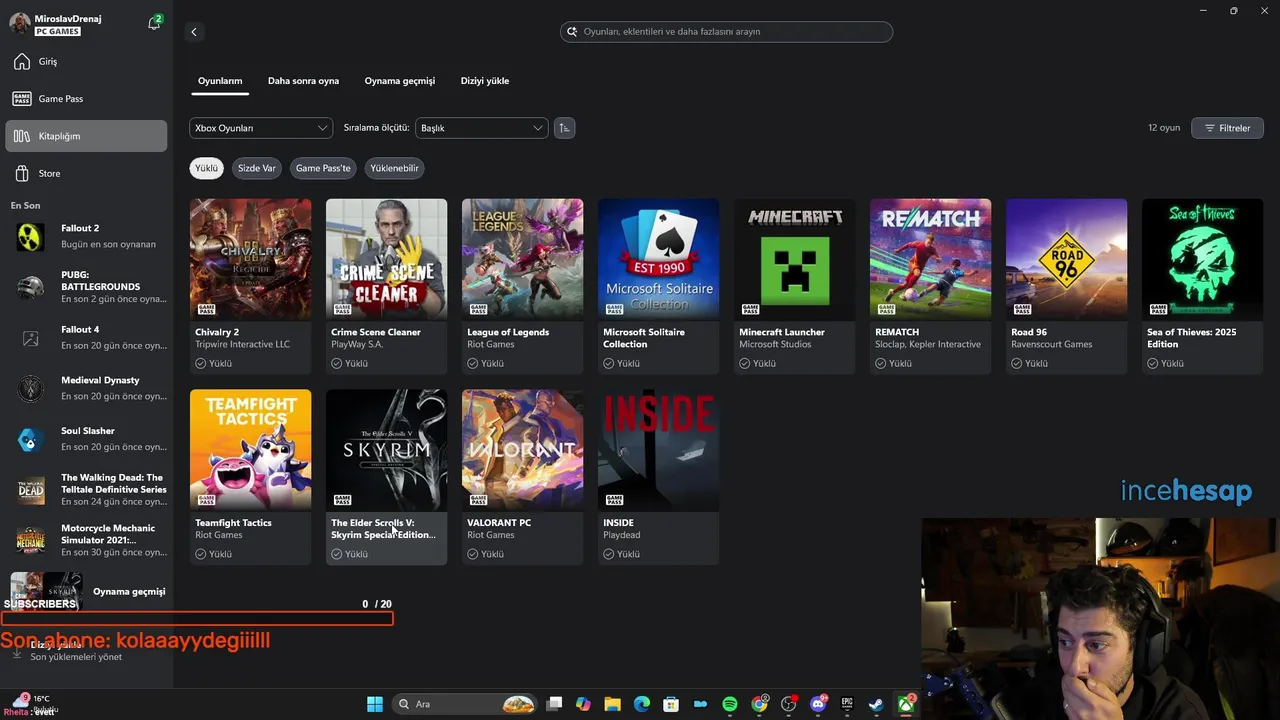Open File Explorer from the taskbar
1280x720 pixels.
(x=613, y=704)
